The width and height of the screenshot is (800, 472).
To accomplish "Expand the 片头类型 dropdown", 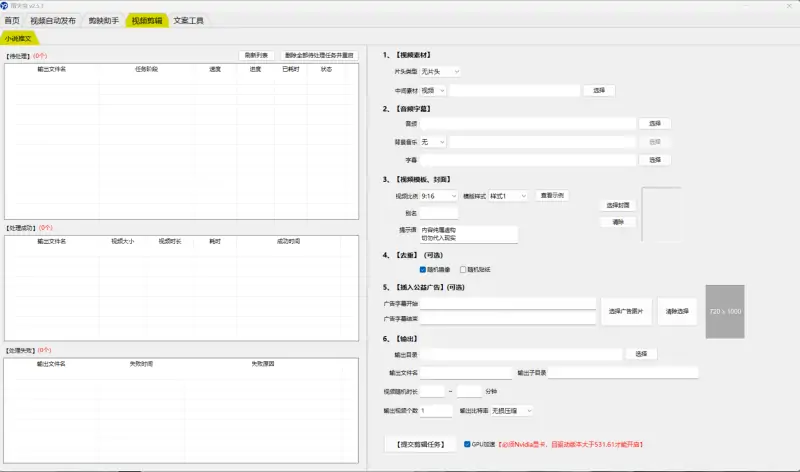I will [x=440, y=72].
